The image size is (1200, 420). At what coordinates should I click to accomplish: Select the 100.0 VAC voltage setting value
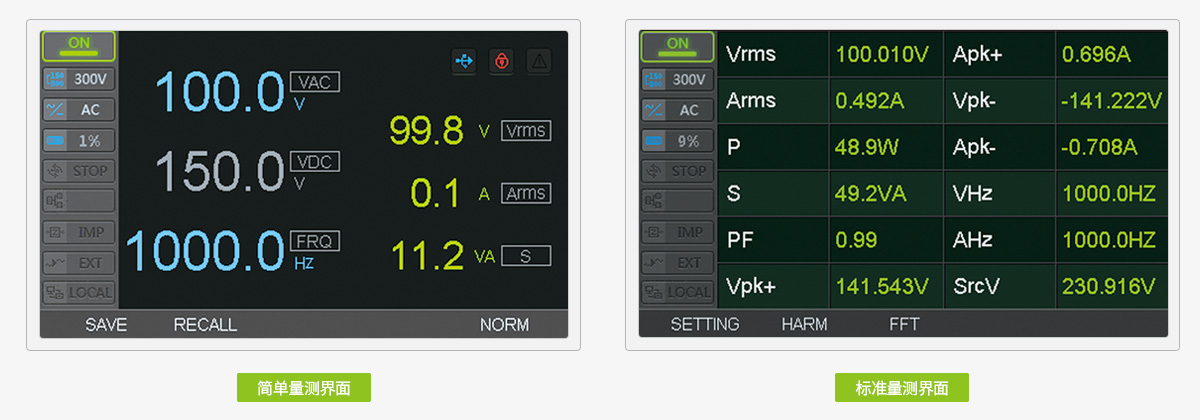pyautogui.click(x=220, y=93)
